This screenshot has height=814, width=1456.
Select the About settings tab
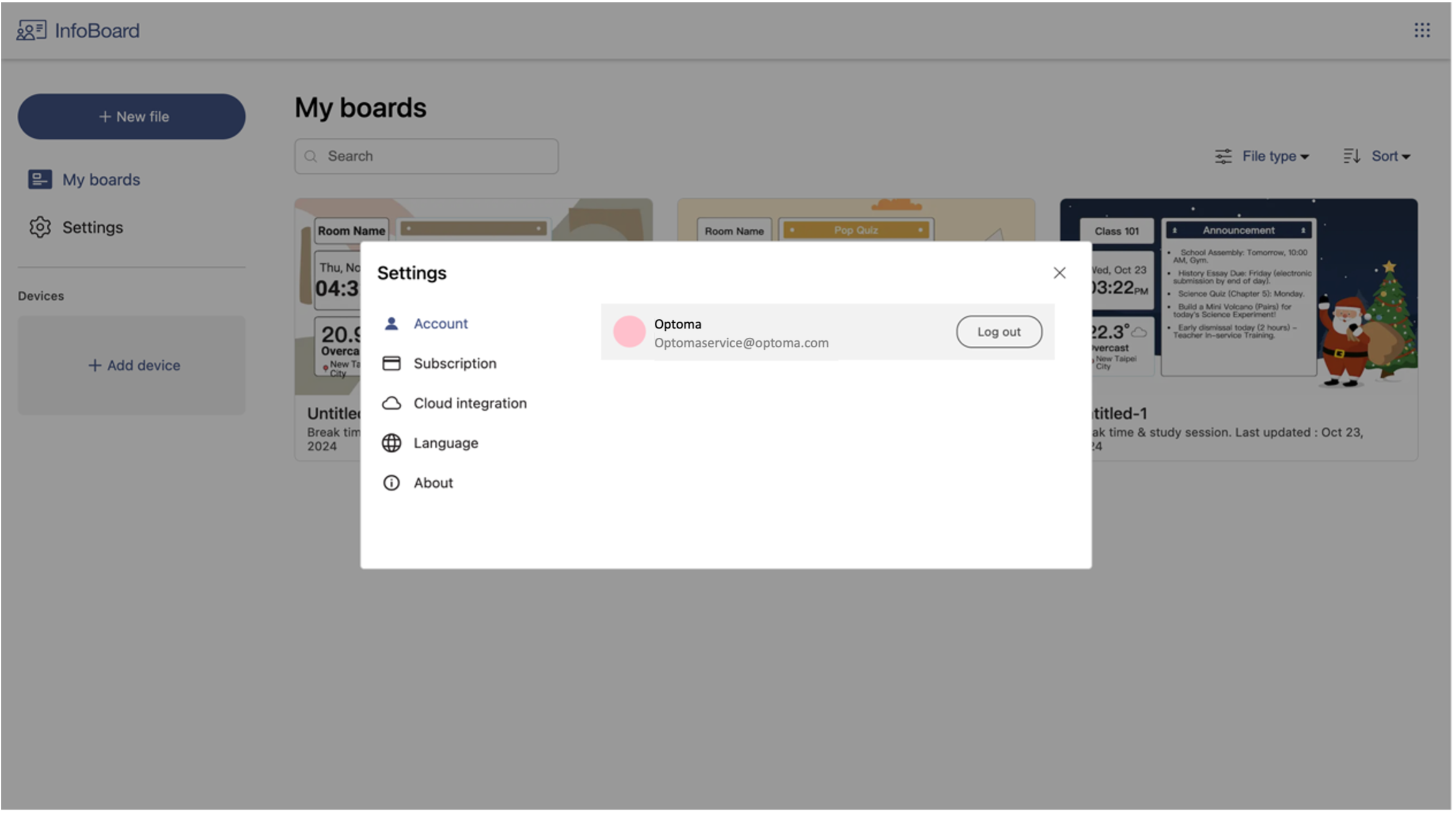434,484
